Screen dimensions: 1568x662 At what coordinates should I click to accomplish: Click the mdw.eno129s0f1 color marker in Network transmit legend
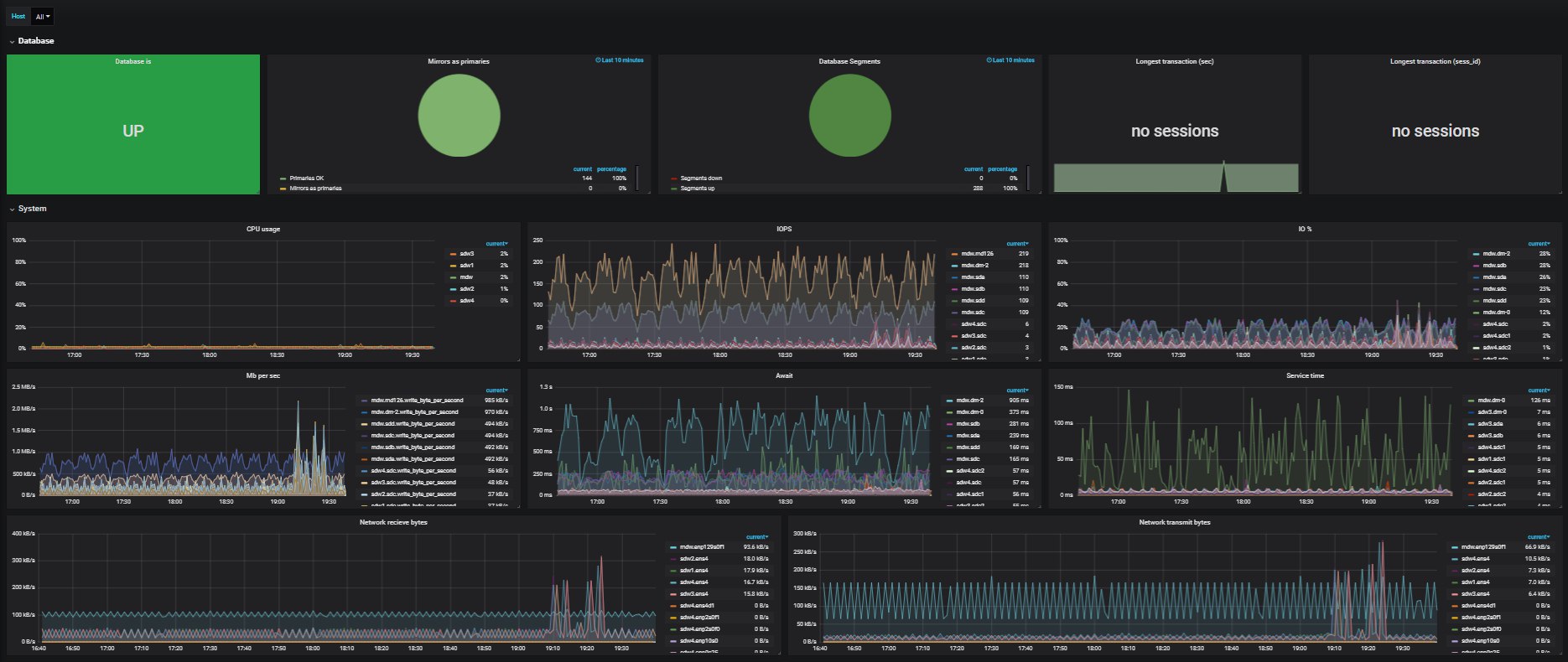[x=1454, y=547]
